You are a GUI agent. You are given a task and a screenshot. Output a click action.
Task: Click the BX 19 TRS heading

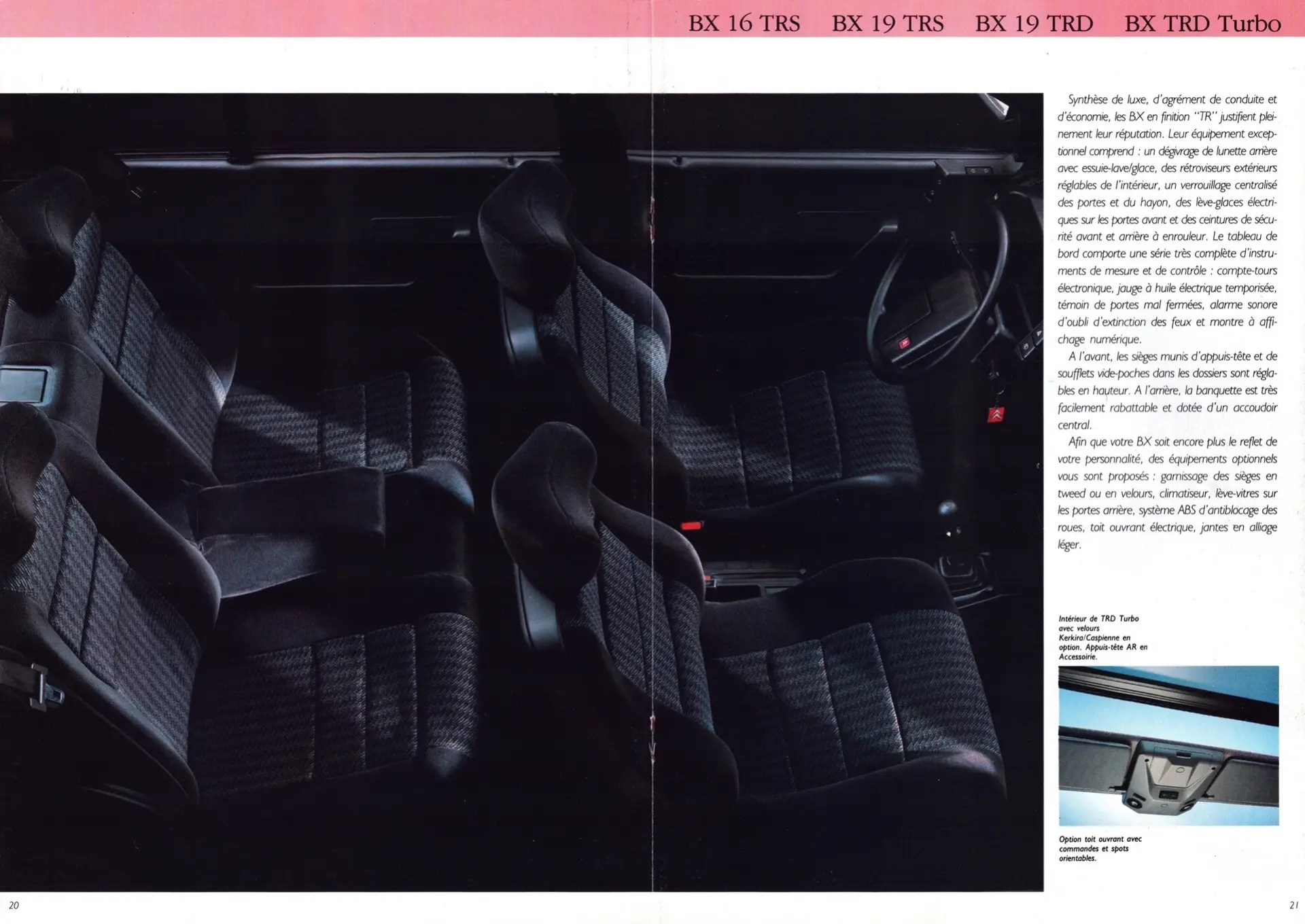point(887,23)
